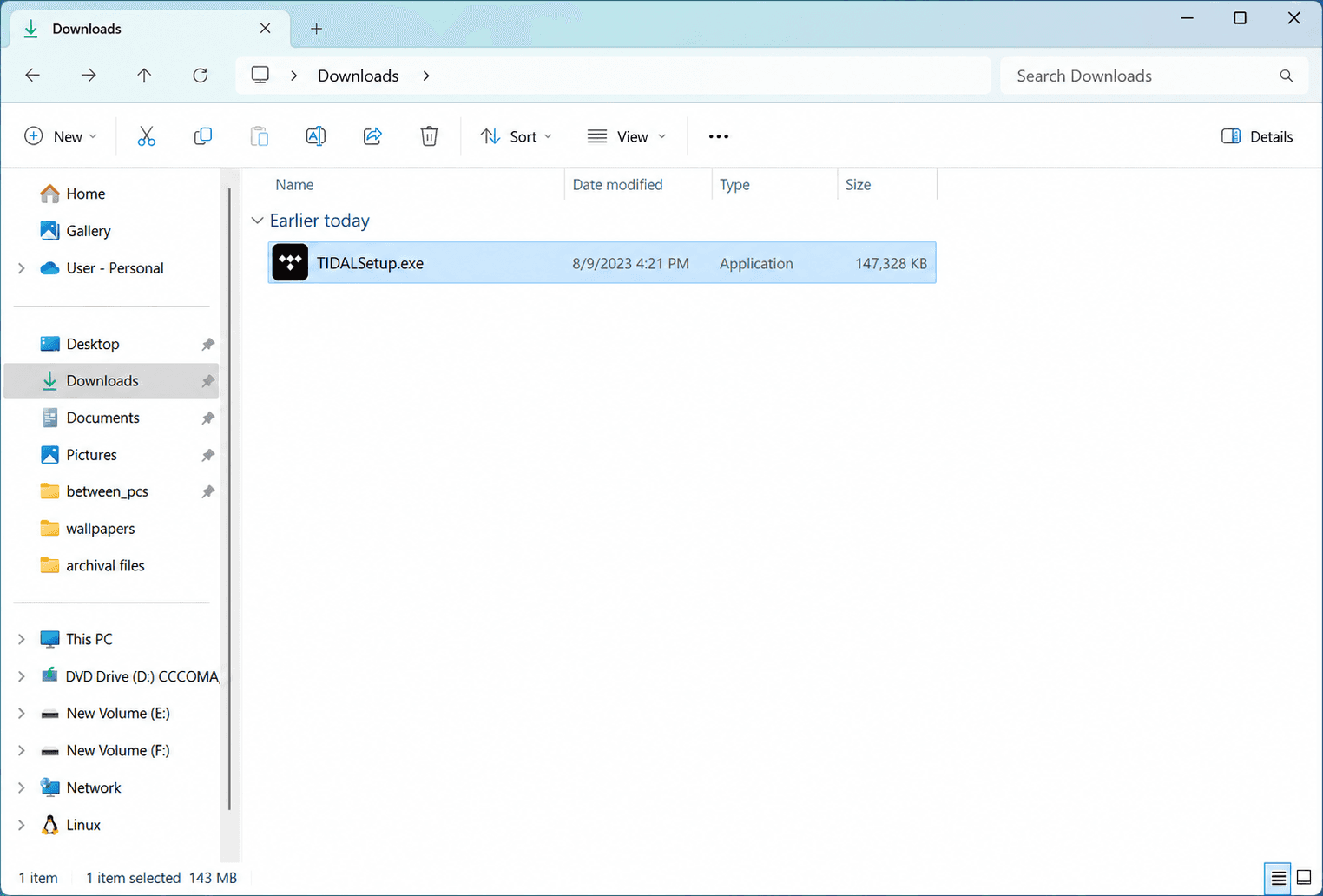
Task: Click the Share icon in toolbar
Action: 372,136
